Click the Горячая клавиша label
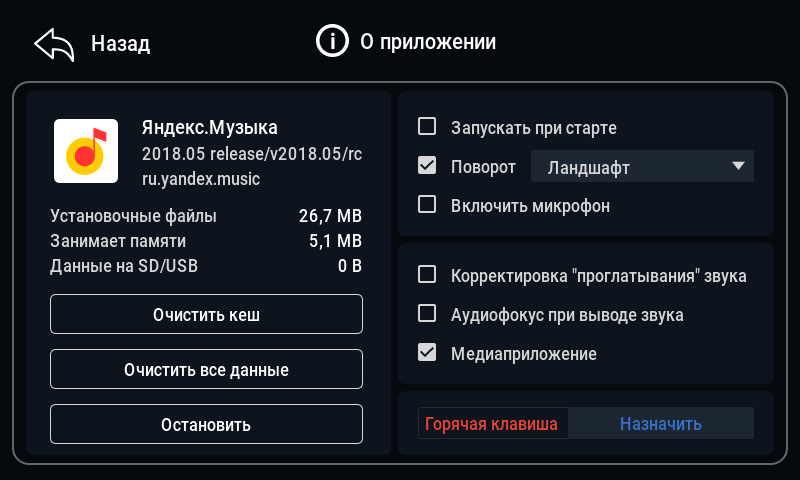 pyautogui.click(x=492, y=424)
